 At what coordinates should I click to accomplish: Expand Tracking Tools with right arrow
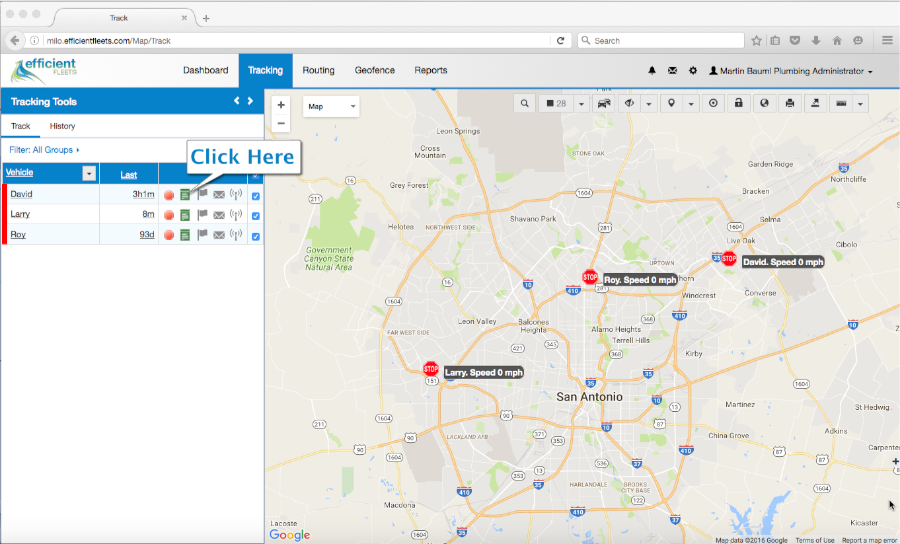pyautogui.click(x=250, y=101)
